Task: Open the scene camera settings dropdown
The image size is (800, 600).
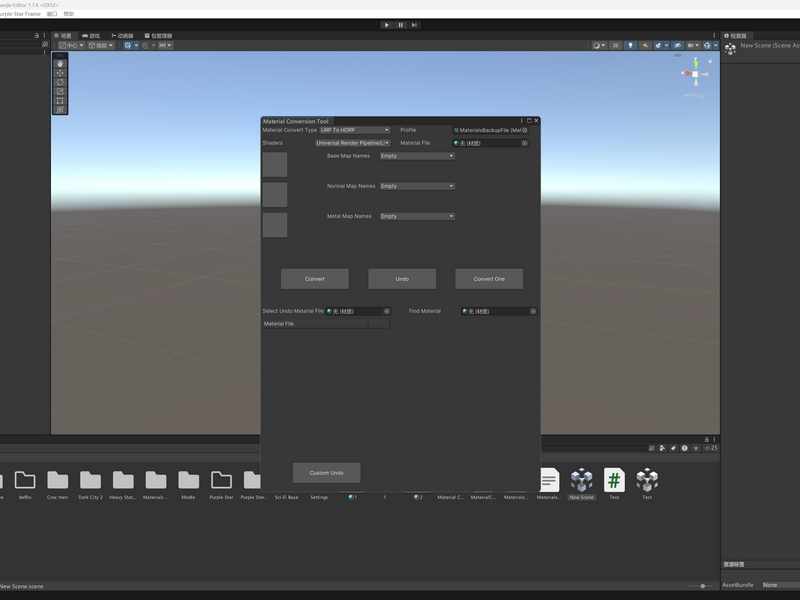Action: (x=693, y=45)
